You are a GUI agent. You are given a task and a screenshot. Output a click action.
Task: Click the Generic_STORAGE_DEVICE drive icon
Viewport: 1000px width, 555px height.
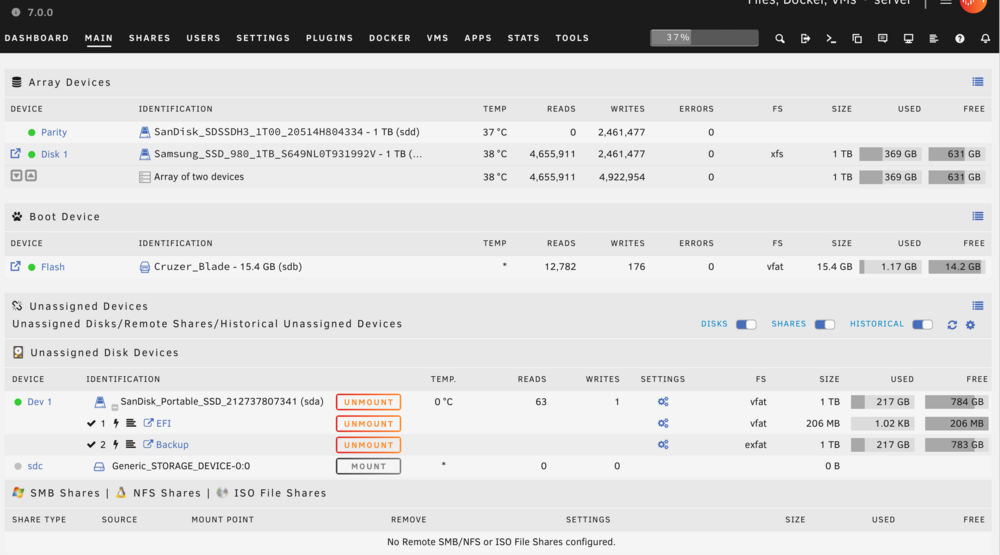pyautogui.click(x=99, y=466)
